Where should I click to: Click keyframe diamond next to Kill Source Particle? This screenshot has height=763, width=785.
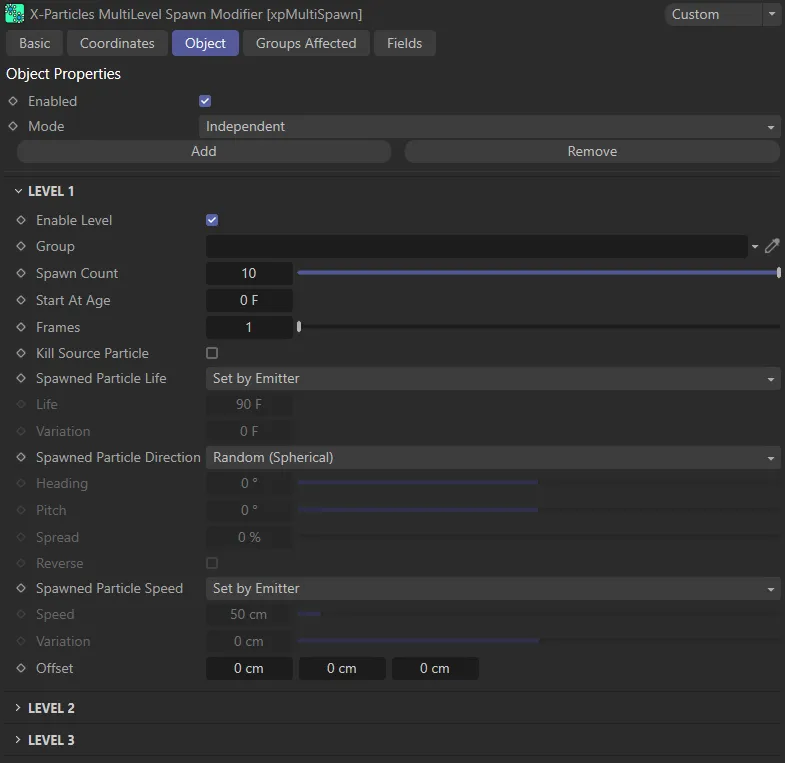pyautogui.click(x=21, y=353)
